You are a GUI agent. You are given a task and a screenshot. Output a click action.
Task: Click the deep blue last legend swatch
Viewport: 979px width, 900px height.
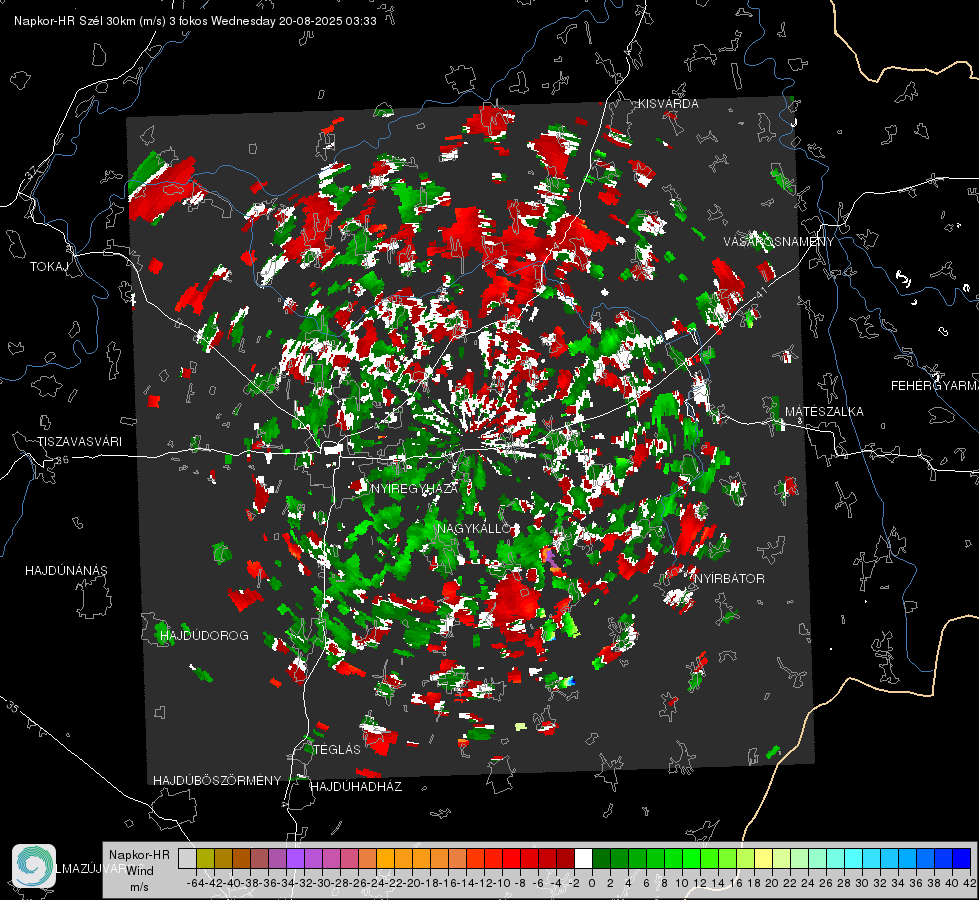tap(962, 858)
